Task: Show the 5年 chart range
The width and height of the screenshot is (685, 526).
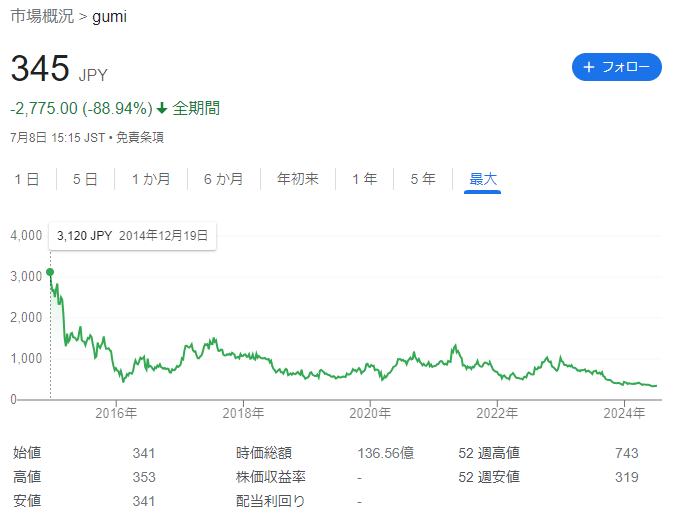Action: click(x=422, y=179)
